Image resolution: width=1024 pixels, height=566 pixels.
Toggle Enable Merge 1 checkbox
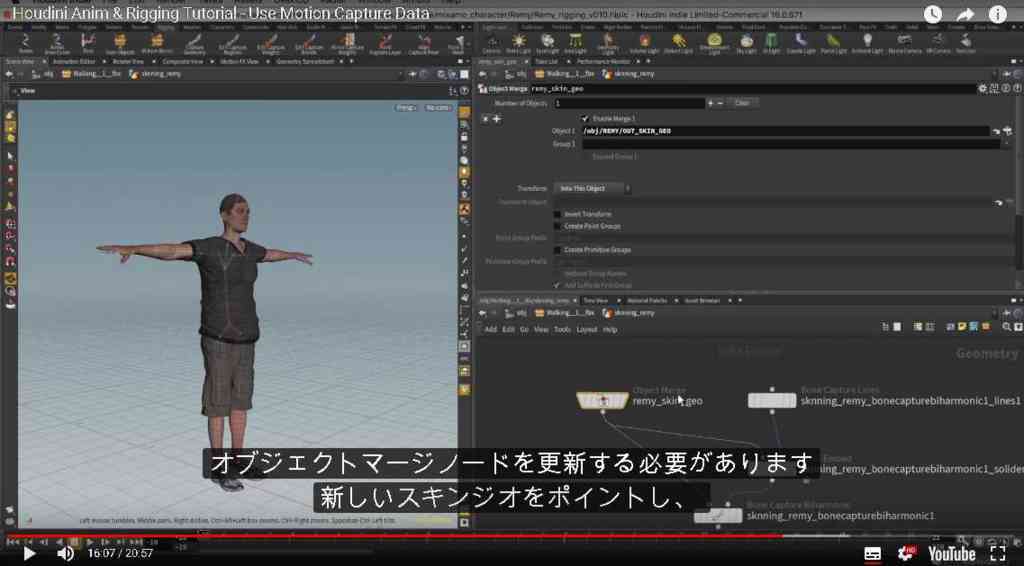[584, 119]
